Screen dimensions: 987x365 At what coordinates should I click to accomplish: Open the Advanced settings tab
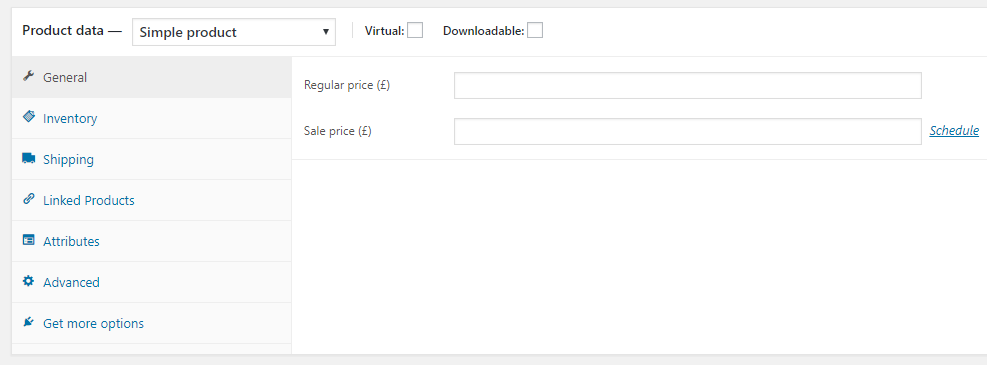151,282
